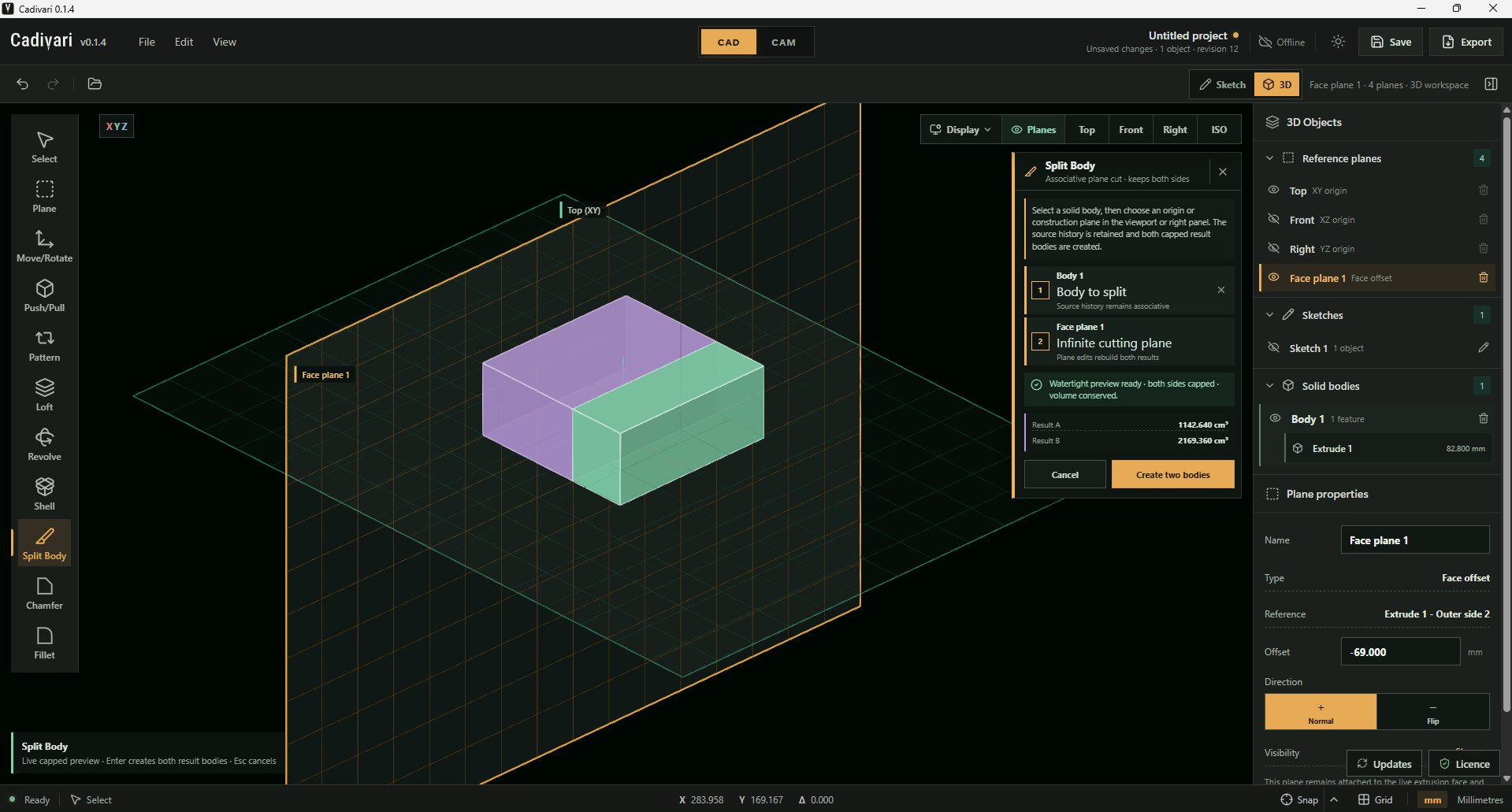Toggle Grid in the status bar

[x=1376, y=799]
